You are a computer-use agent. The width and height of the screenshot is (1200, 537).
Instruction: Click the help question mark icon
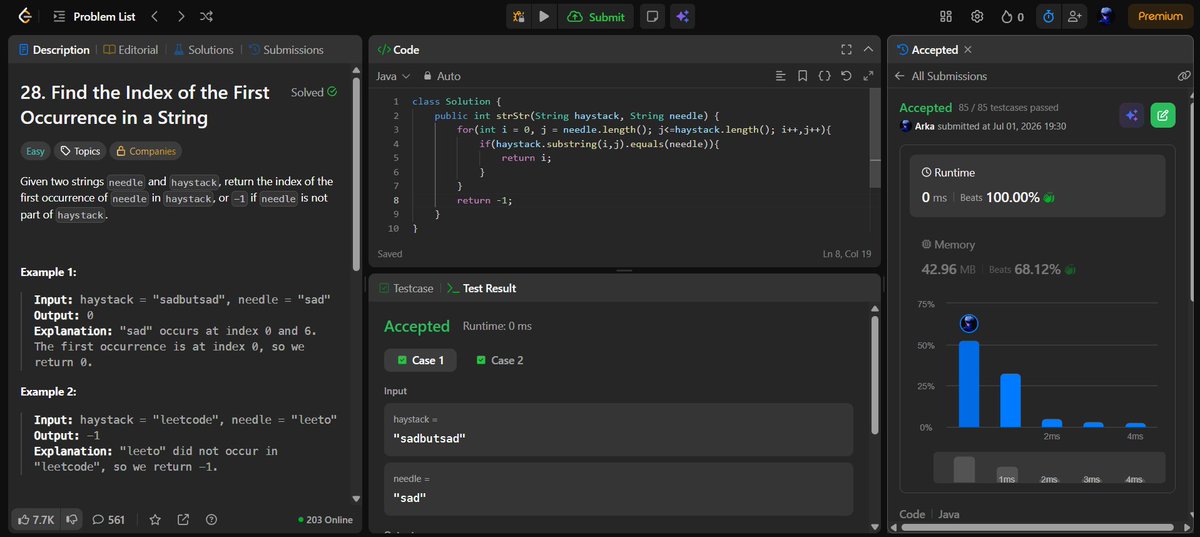(x=211, y=519)
